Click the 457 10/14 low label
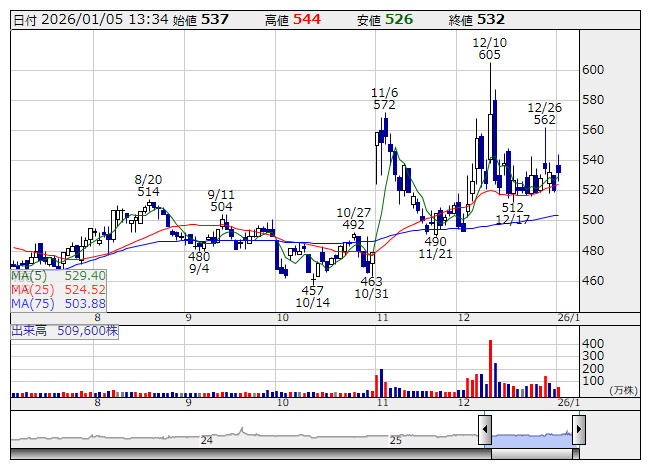 pyautogui.click(x=313, y=296)
